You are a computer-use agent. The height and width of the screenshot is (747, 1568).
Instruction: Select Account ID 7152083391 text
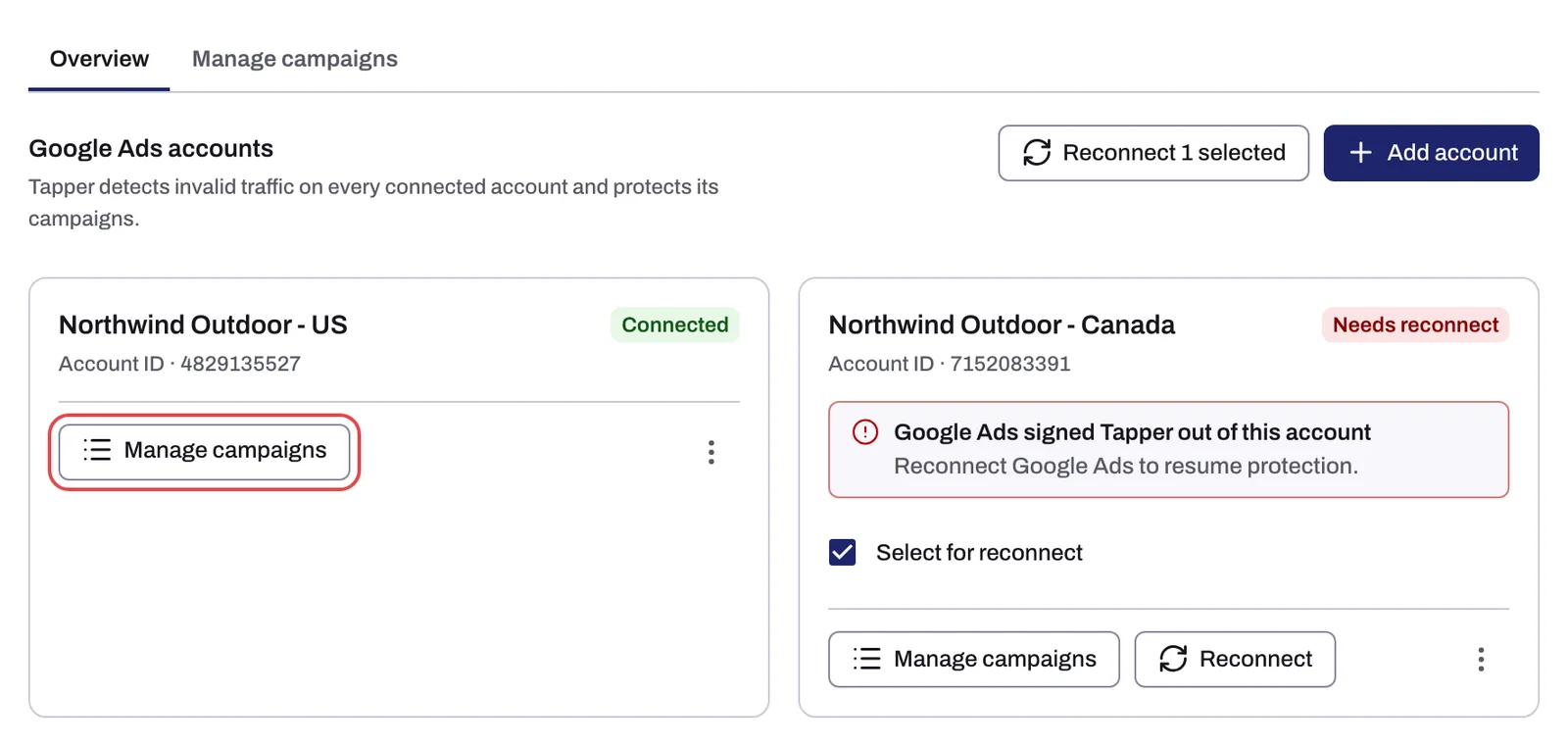950,364
